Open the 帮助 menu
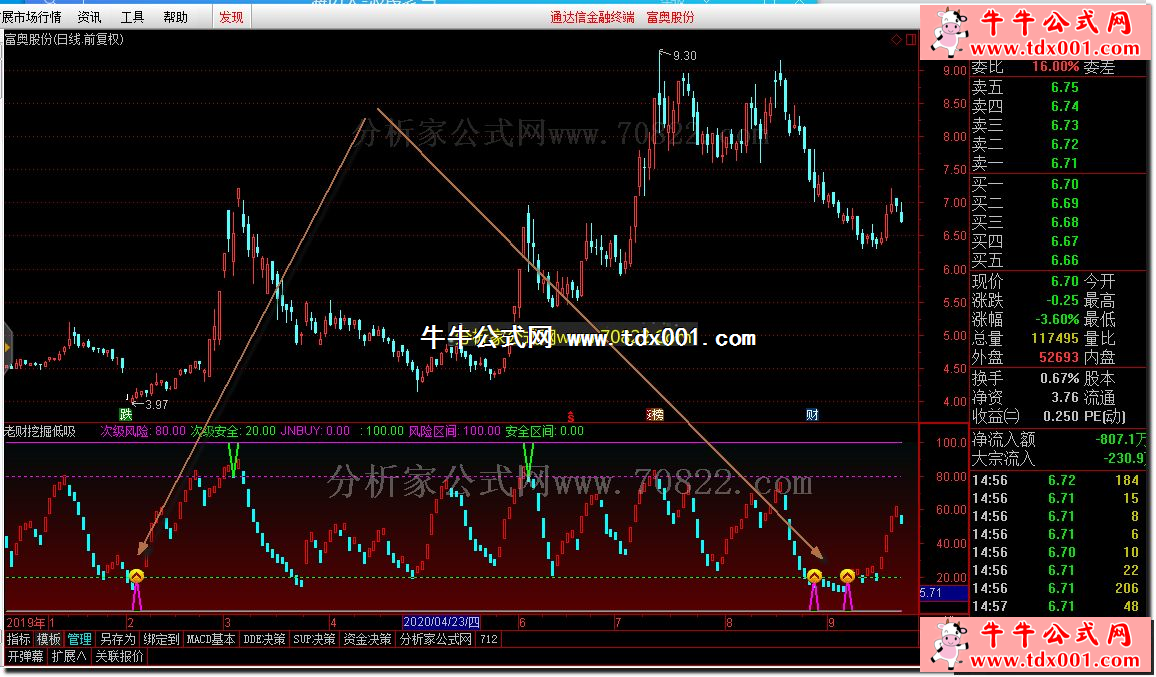 click(x=175, y=16)
